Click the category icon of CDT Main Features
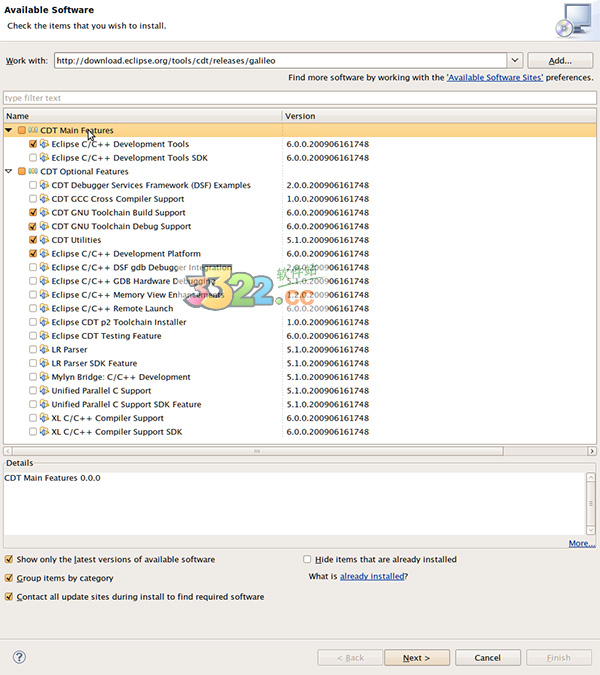The width and height of the screenshot is (600, 675). tap(33, 130)
